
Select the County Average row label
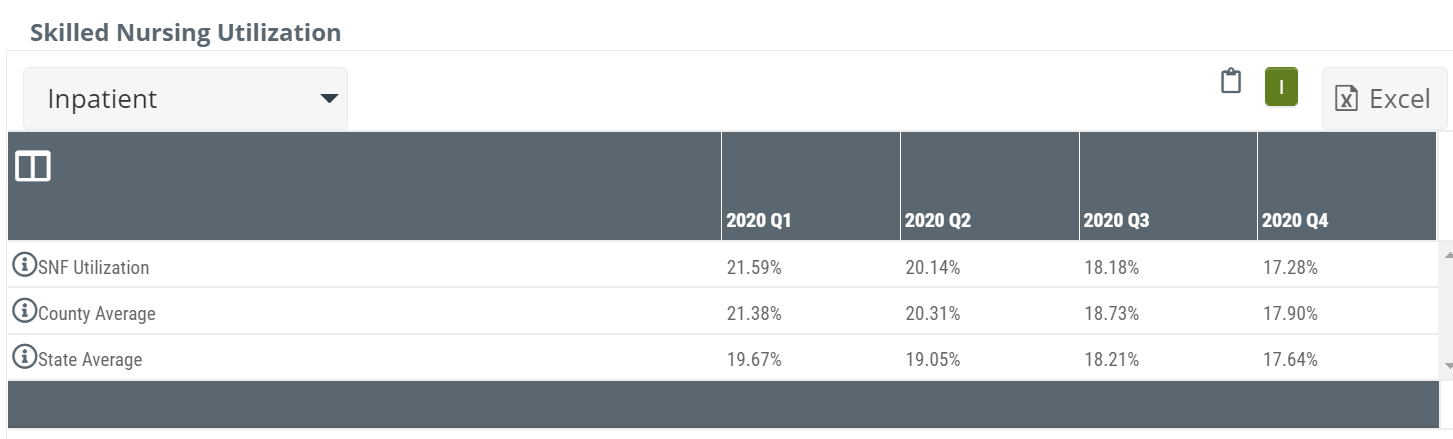pyautogui.click(x=97, y=314)
